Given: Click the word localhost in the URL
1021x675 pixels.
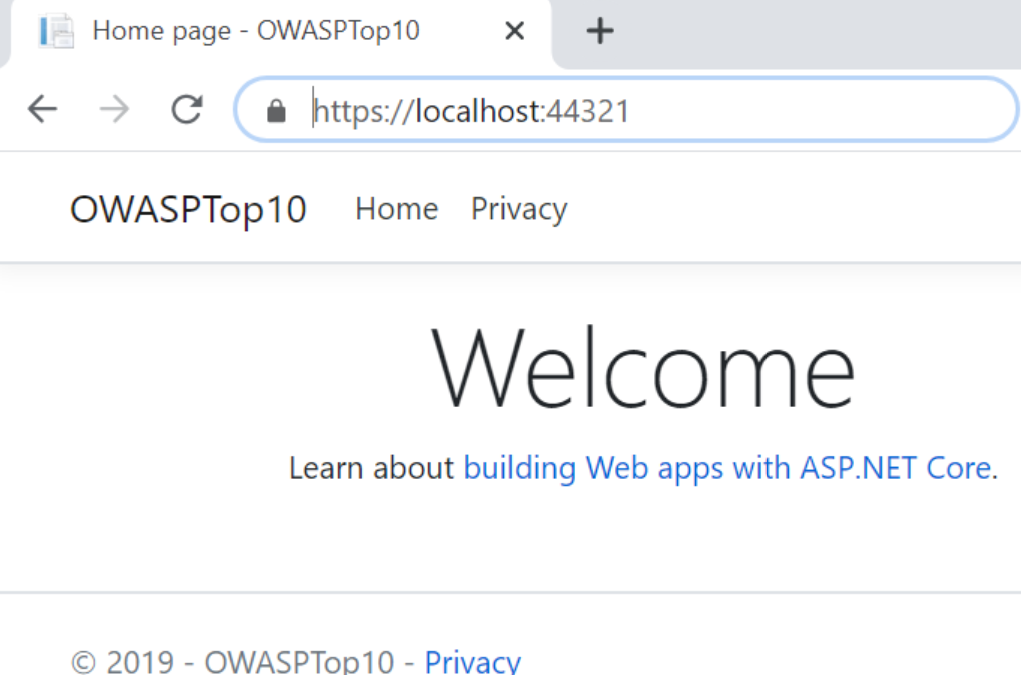Looking at the screenshot, I should (x=476, y=110).
